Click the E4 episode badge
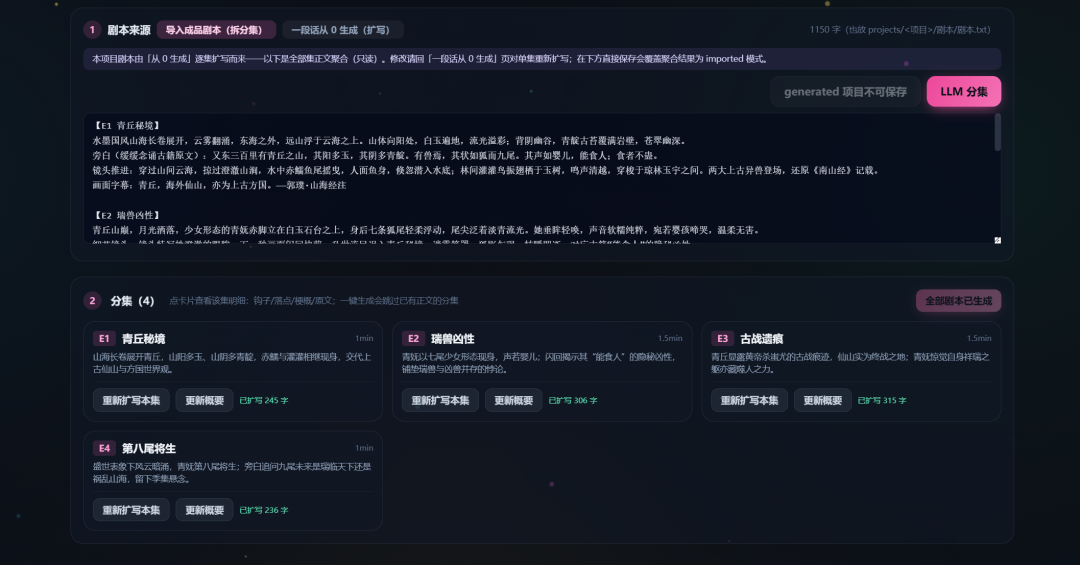The height and width of the screenshot is (565, 1080). [104, 448]
